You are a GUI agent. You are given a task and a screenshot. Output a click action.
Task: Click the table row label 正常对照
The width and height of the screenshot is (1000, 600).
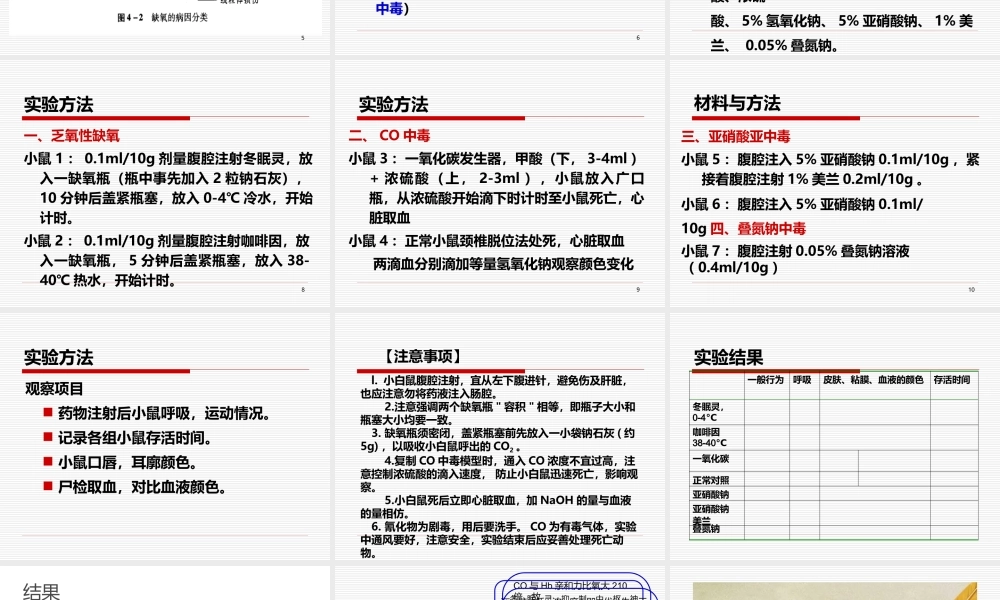coord(710,481)
